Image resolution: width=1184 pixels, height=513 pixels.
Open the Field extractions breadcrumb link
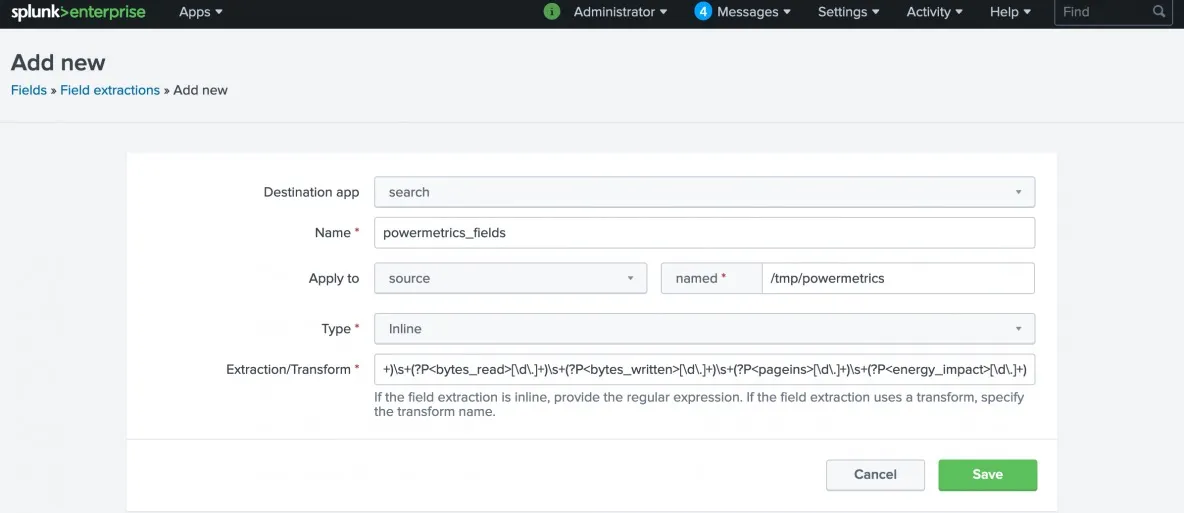pyautogui.click(x=110, y=90)
